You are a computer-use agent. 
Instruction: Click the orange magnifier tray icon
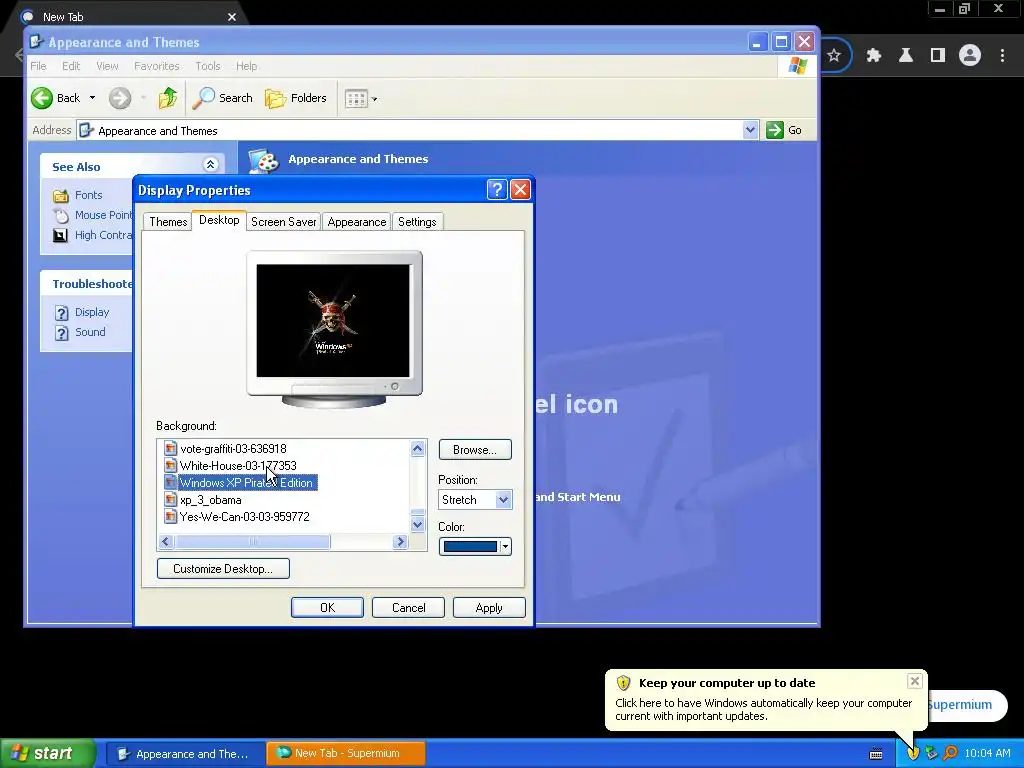[950, 753]
